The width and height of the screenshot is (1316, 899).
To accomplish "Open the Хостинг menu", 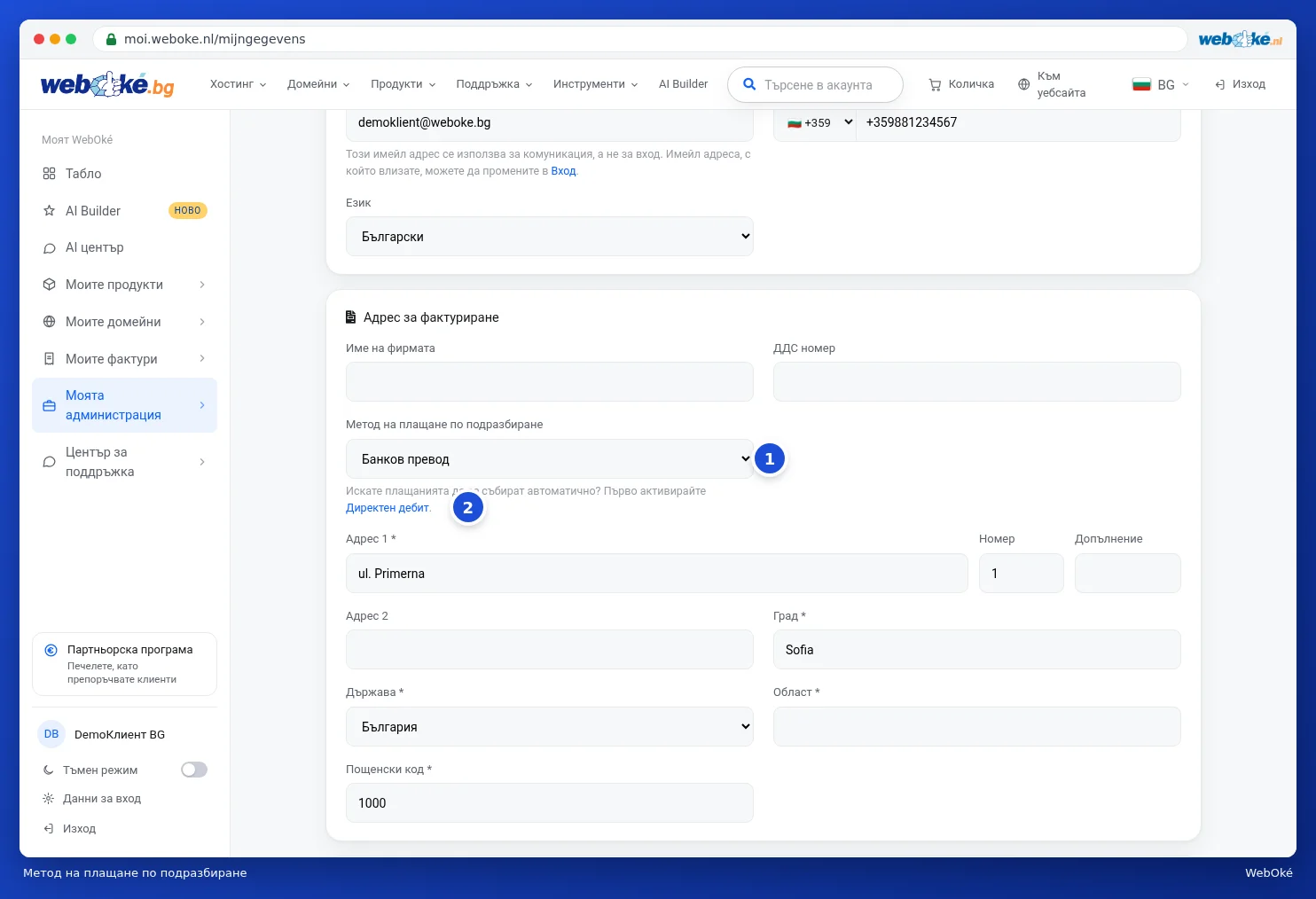I will click(x=238, y=84).
